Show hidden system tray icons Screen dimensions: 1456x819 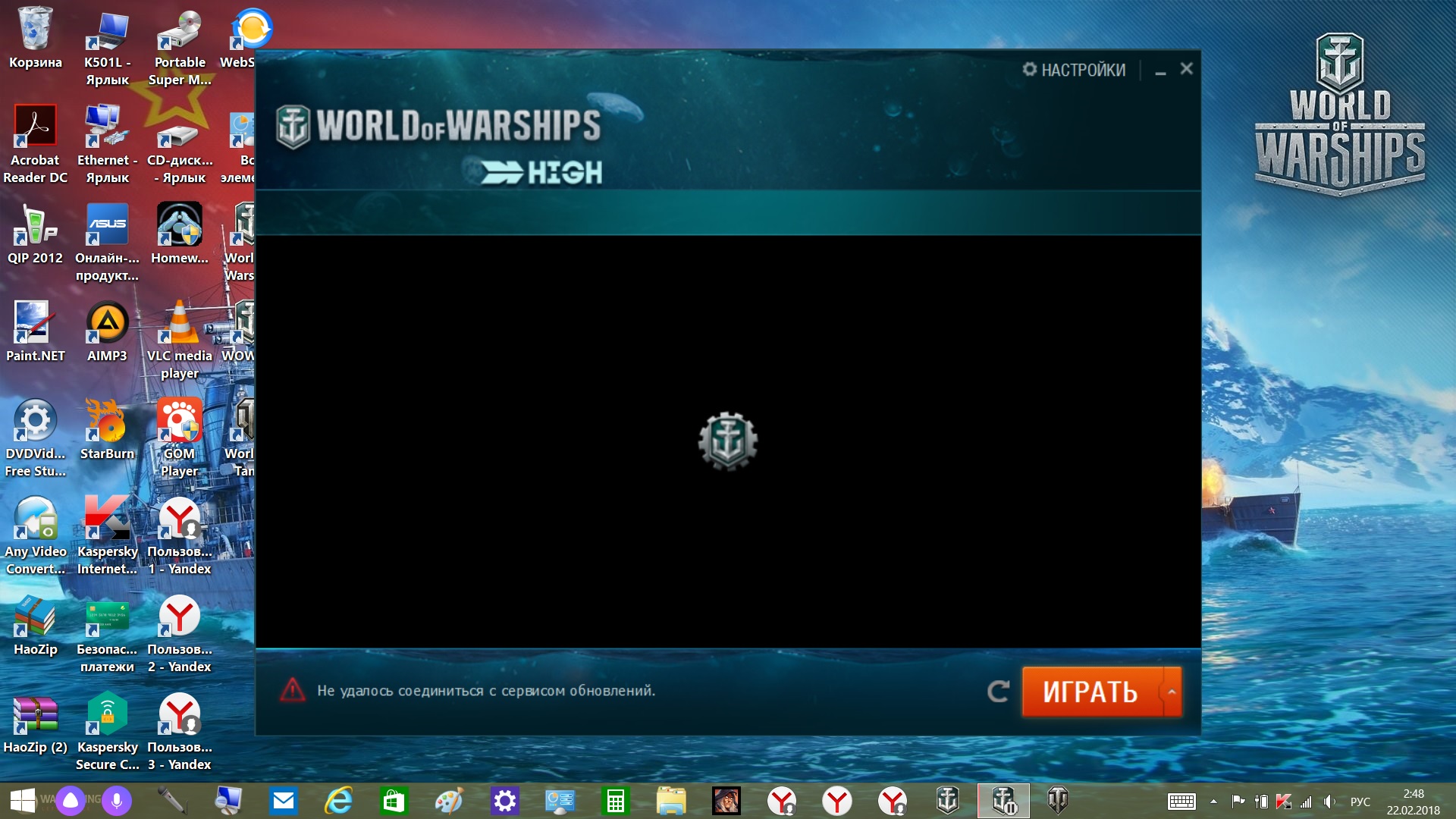(1213, 802)
